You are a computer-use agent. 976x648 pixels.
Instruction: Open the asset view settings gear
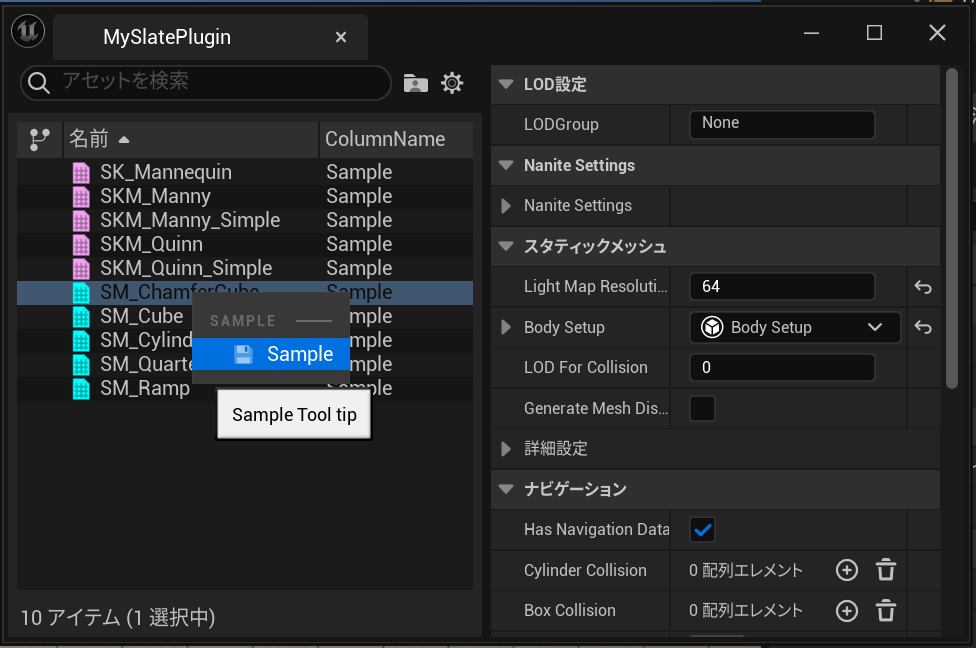453,83
